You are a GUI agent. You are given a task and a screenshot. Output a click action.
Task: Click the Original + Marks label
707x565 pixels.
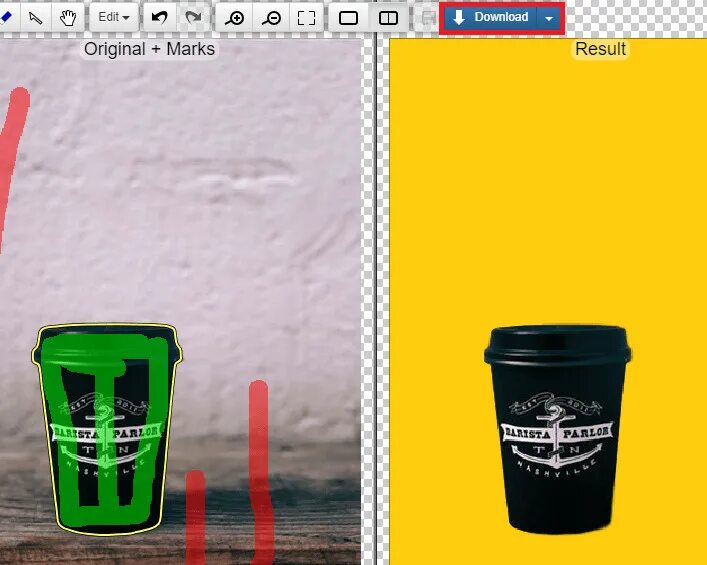[149, 49]
